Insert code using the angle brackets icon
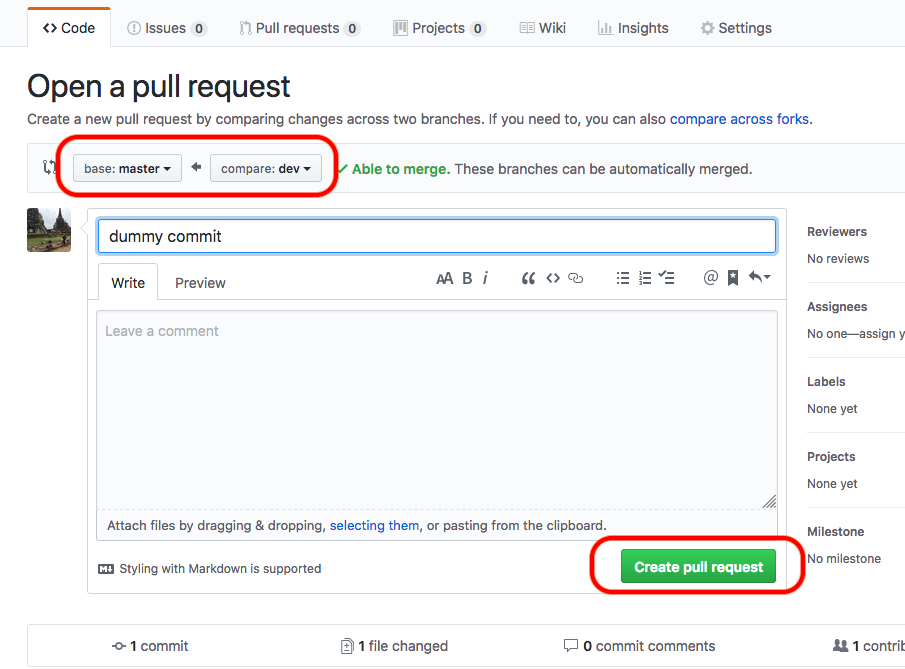The image size is (905, 669). [x=553, y=278]
